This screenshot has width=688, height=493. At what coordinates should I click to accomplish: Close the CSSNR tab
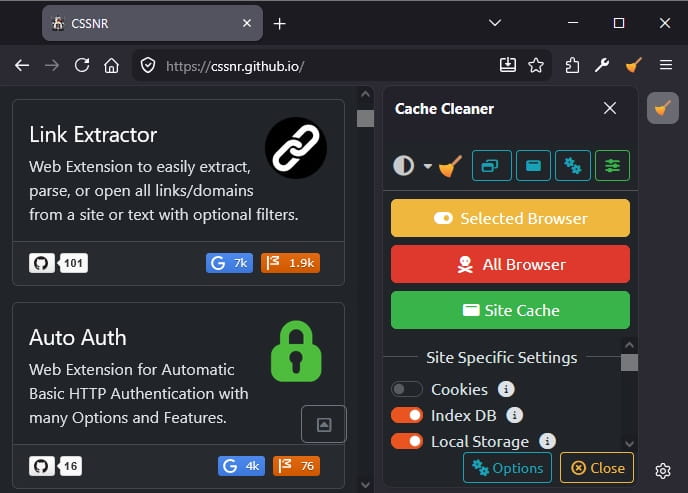[x=247, y=23]
